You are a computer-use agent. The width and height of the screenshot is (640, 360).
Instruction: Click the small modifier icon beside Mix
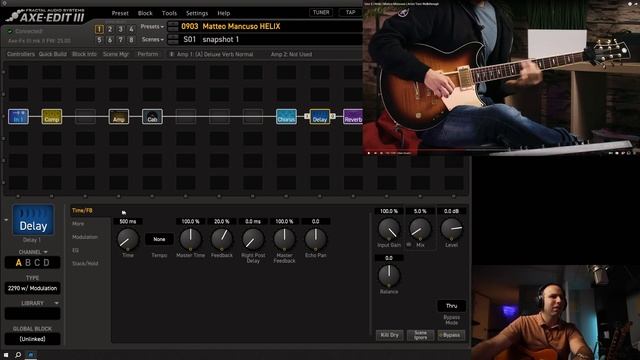pos(409,244)
